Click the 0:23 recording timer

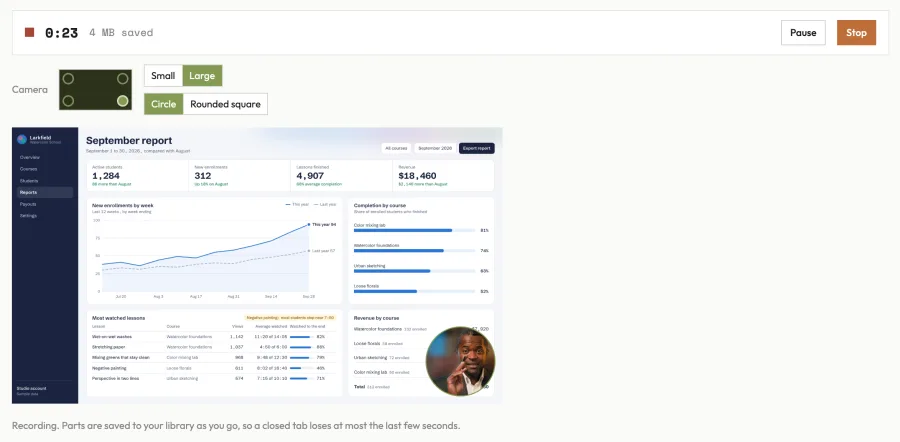point(61,33)
